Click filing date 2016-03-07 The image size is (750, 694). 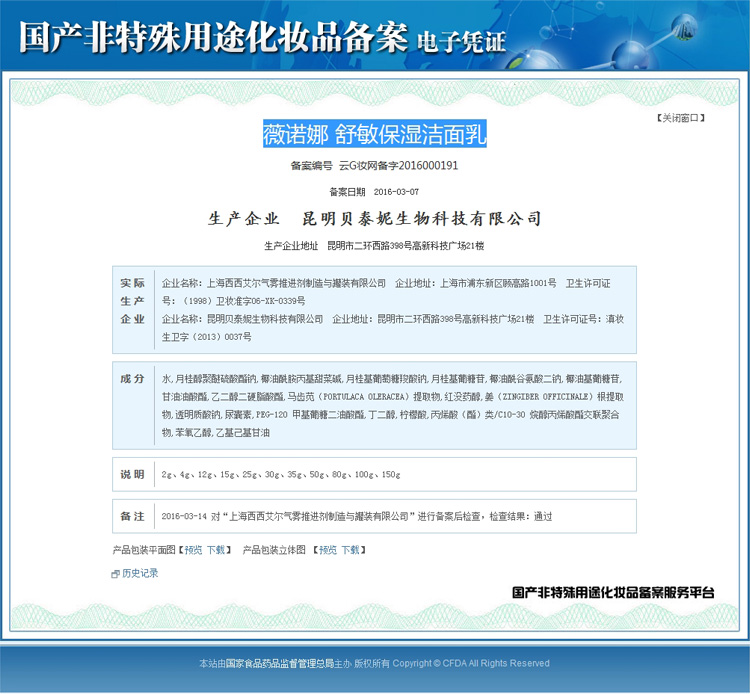[x=396, y=192]
